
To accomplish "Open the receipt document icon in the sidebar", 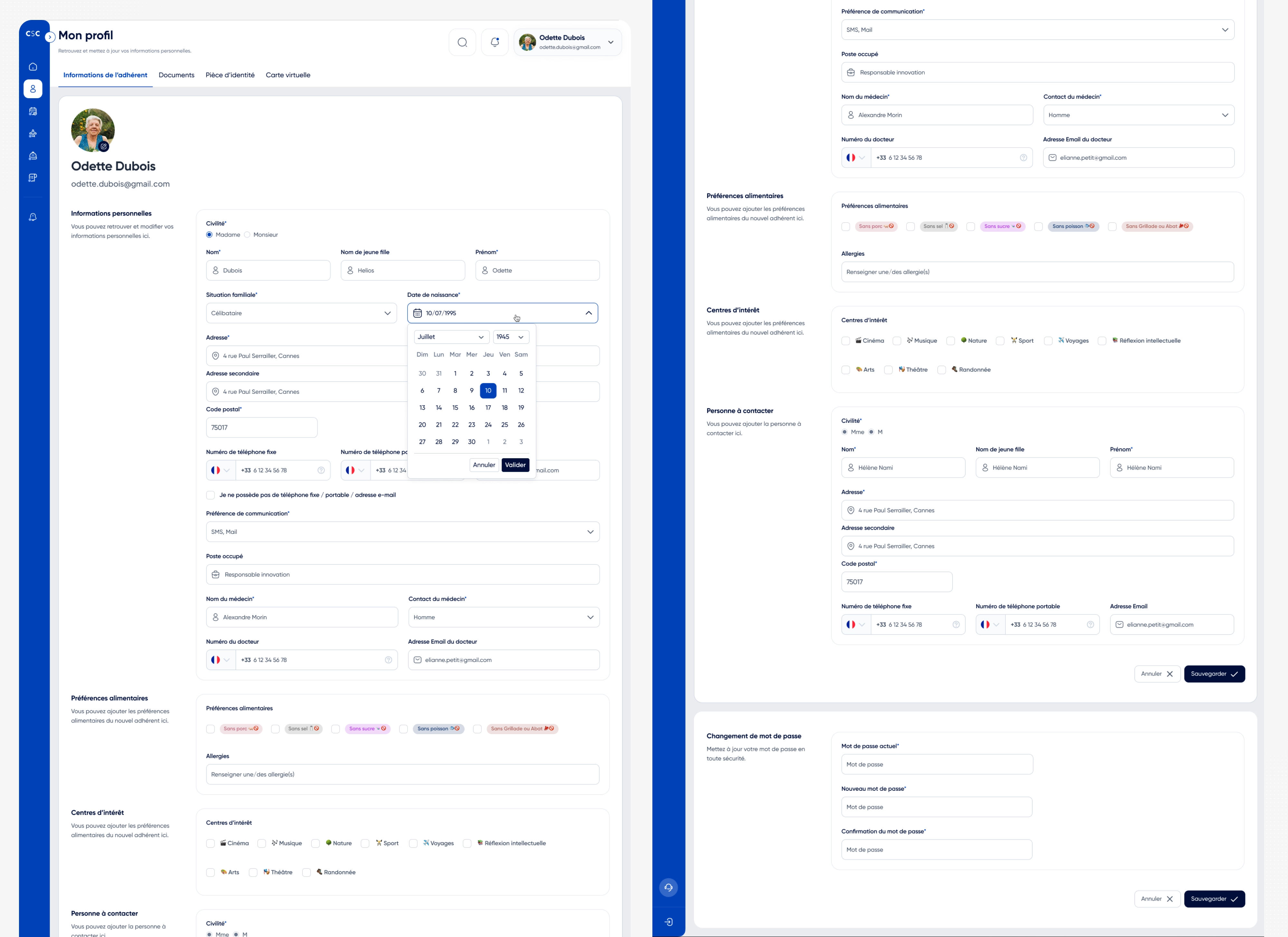I will 33,178.
